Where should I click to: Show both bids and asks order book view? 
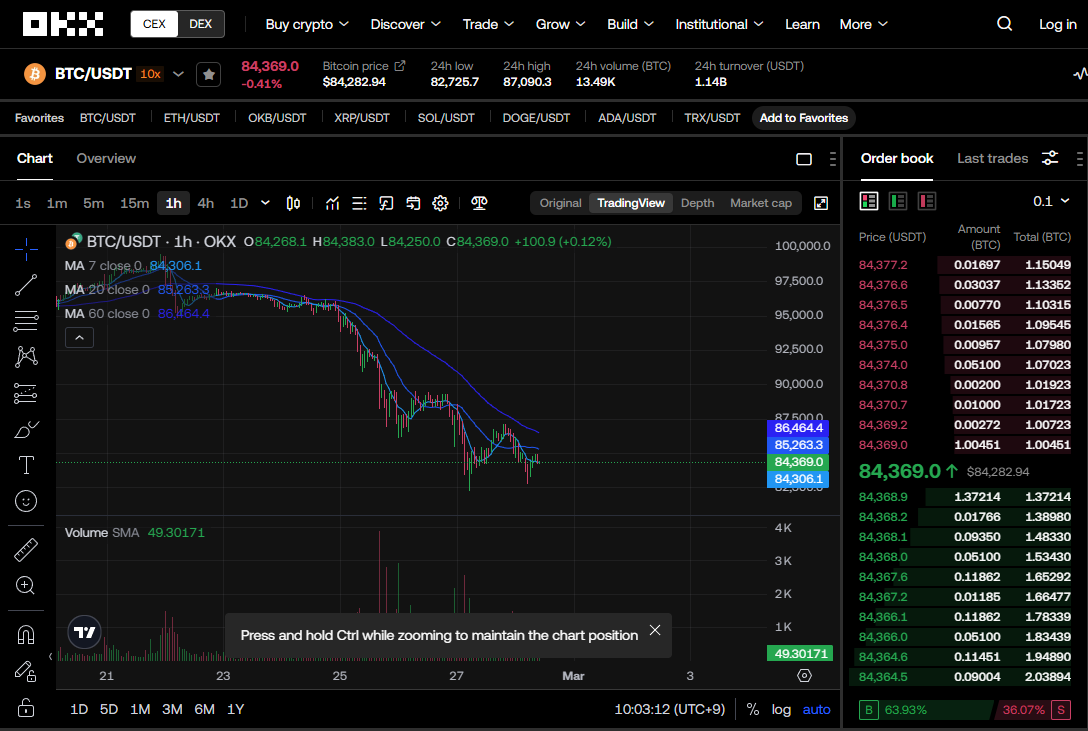pyautogui.click(x=869, y=201)
